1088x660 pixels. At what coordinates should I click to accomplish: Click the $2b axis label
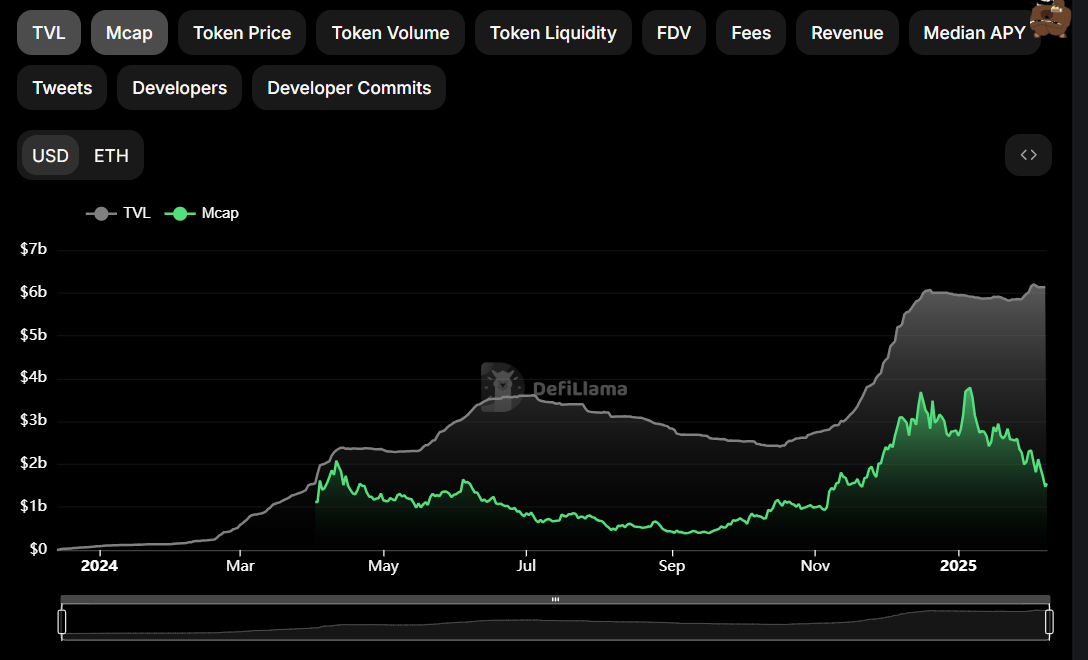[33, 463]
